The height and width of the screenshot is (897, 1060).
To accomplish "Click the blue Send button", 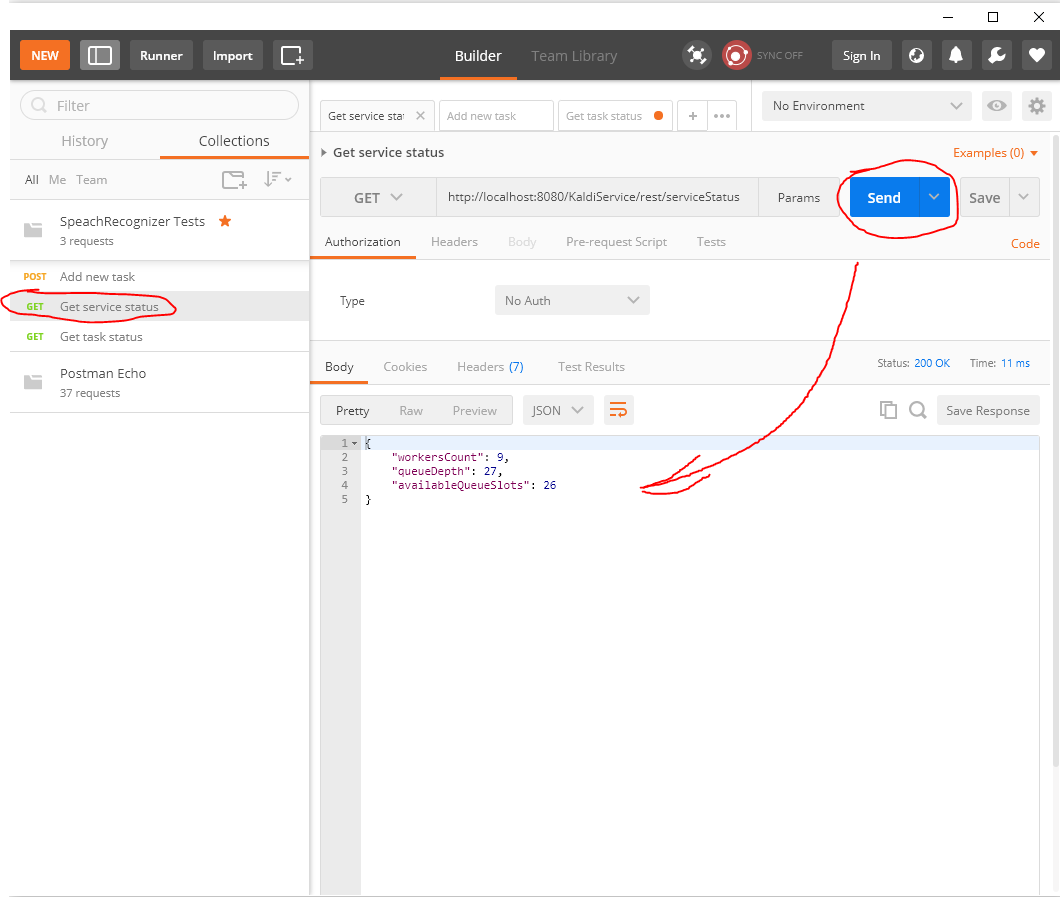I will tap(884, 197).
